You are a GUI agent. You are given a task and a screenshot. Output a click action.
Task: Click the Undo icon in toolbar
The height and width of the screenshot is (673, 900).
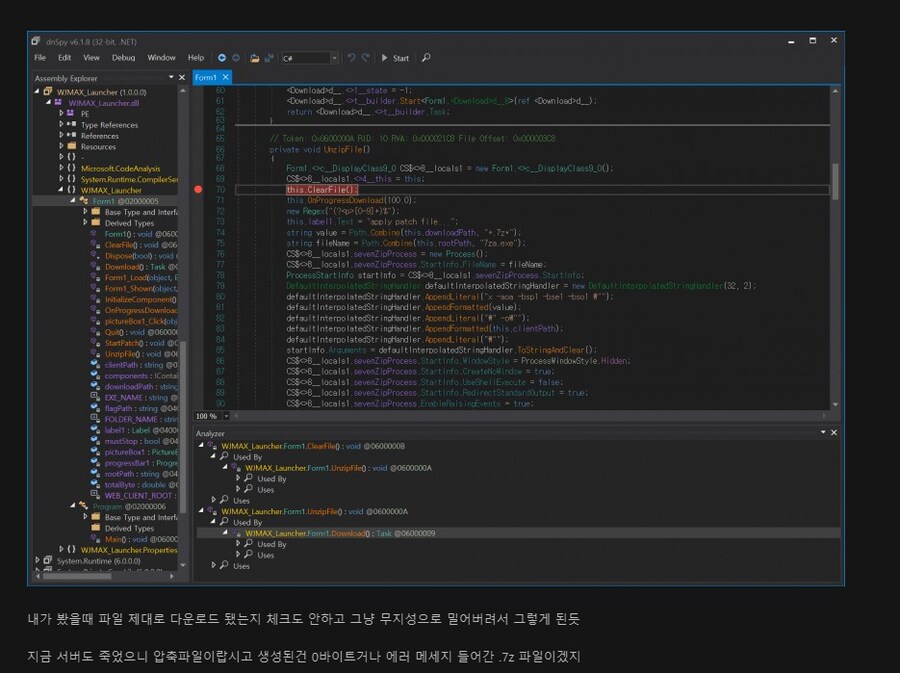click(x=351, y=58)
